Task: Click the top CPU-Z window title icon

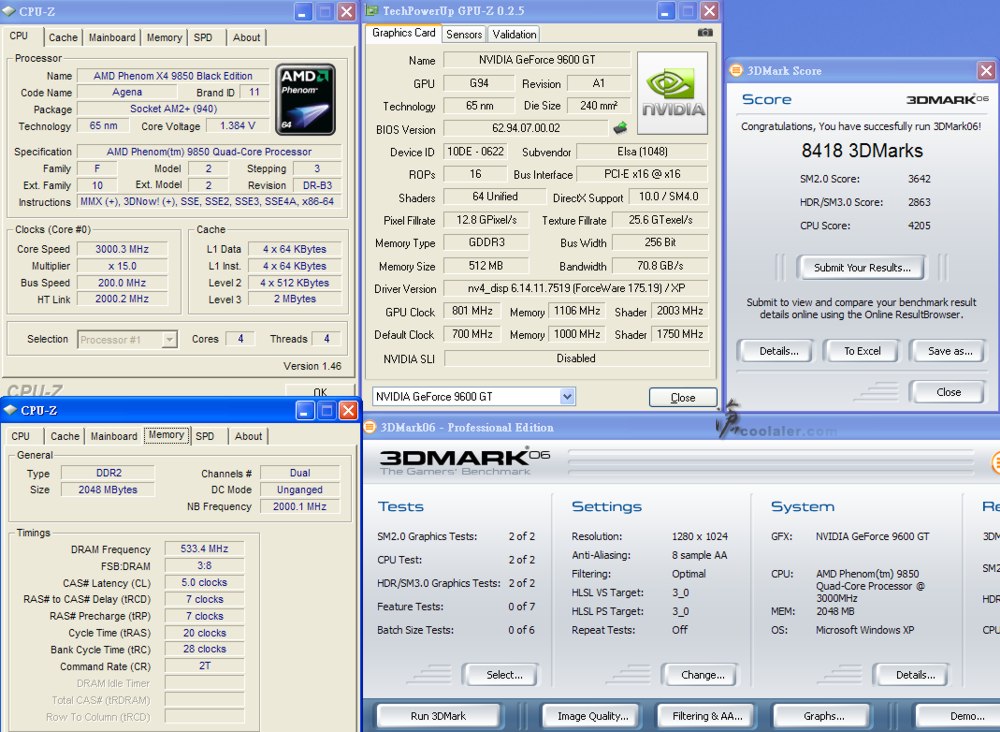Action: point(9,11)
